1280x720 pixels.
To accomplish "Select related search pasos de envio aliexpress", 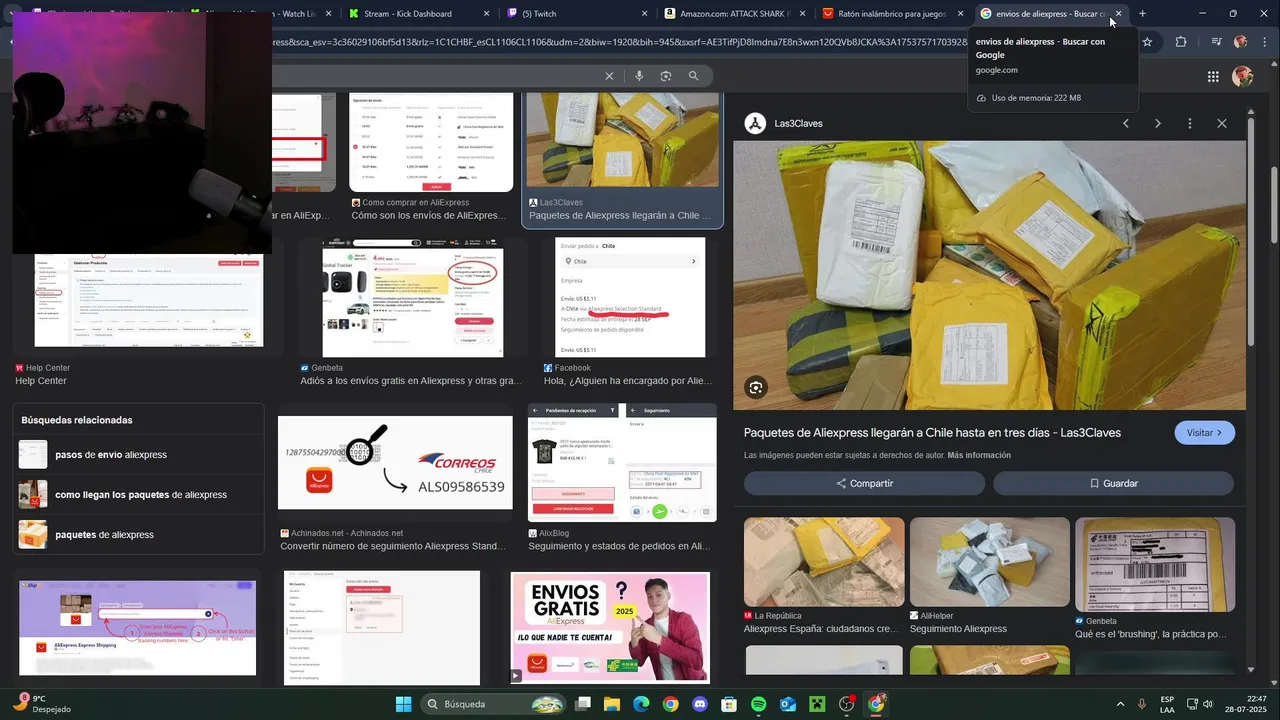I will tap(138, 455).
